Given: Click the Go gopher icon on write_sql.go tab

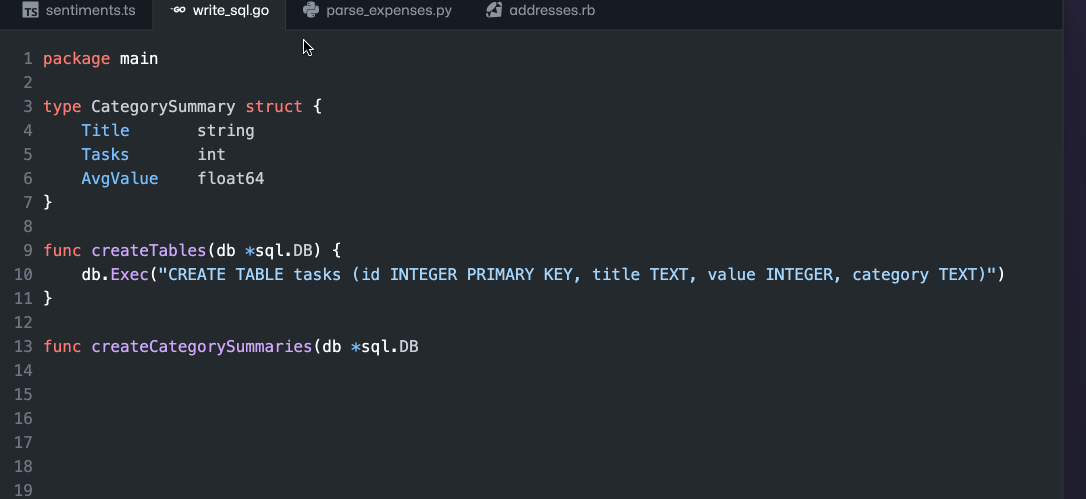Looking at the screenshot, I should coord(178,10).
